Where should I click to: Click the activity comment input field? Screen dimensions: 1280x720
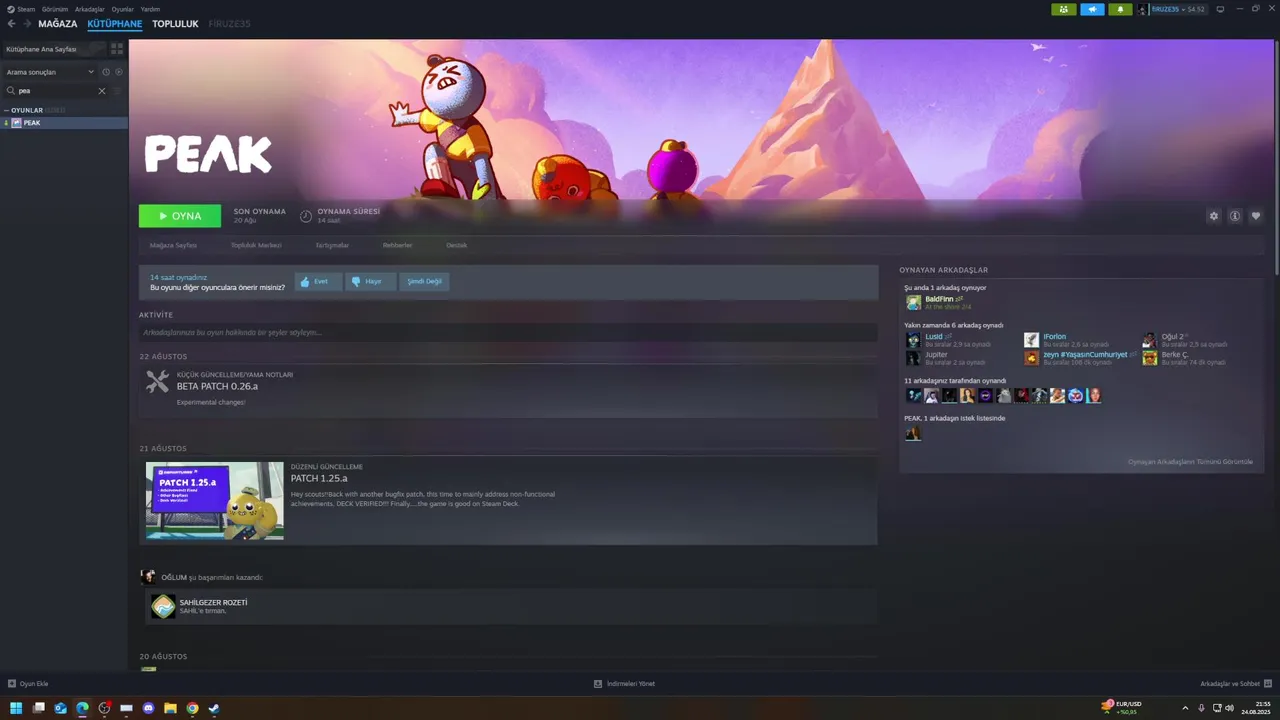tap(508, 332)
